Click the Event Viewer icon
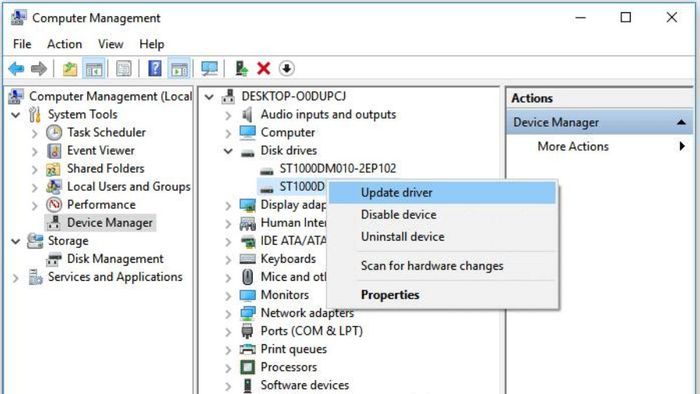Screen dimensions: 700x394 54,151
